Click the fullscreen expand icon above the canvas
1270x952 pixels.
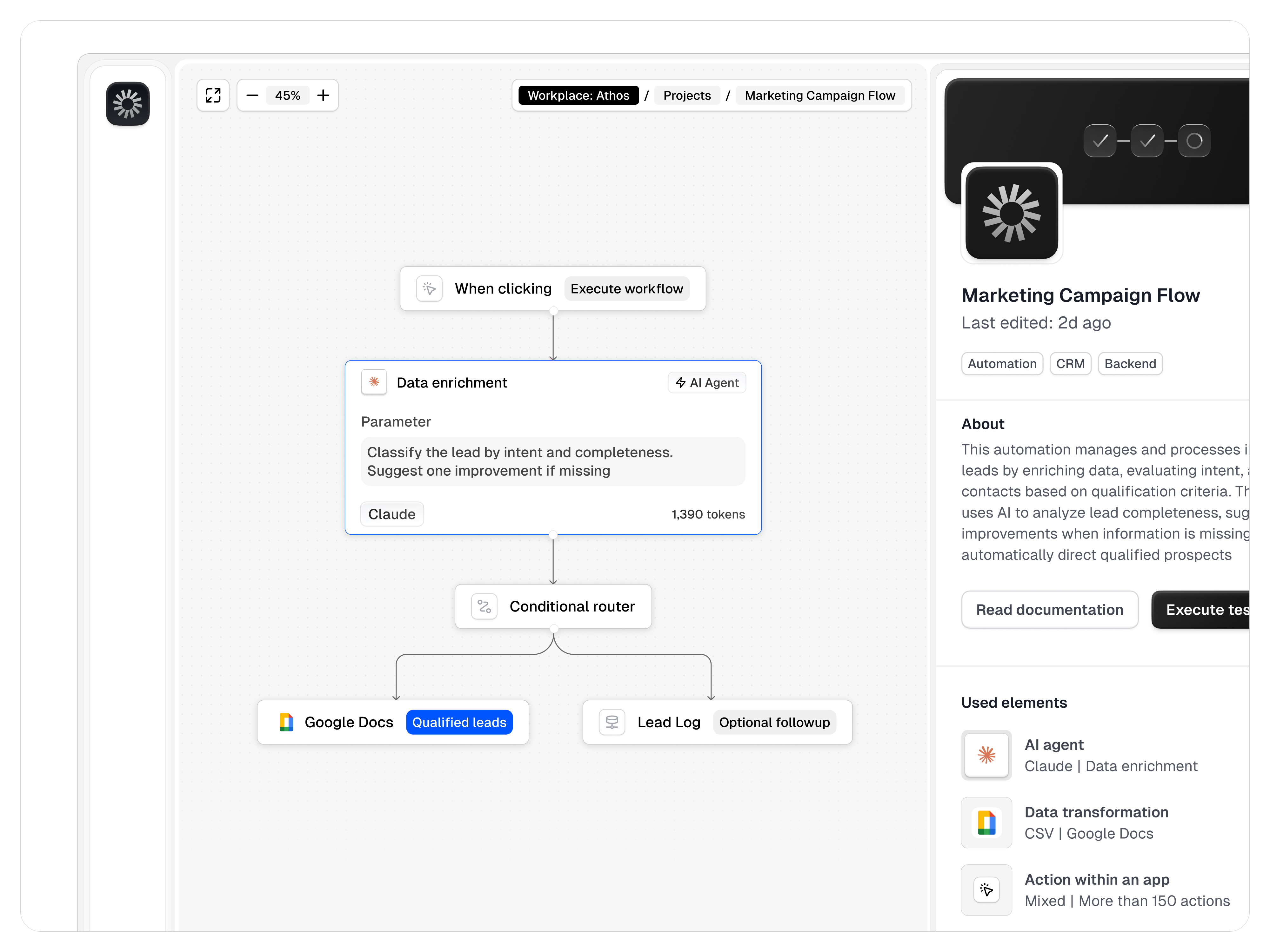(x=212, y=95)
